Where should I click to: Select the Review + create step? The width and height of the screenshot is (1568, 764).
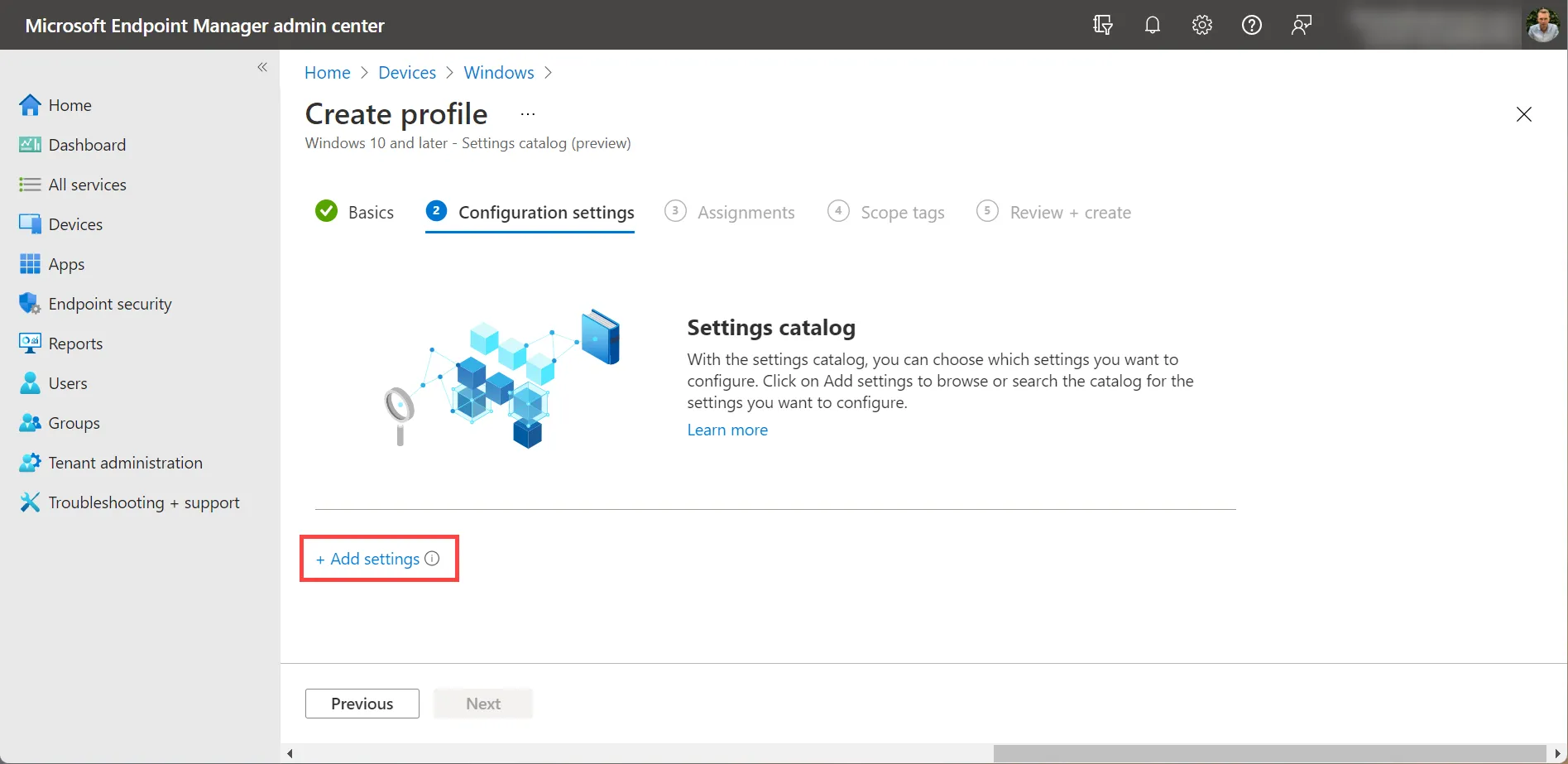tap(1054, 212)
